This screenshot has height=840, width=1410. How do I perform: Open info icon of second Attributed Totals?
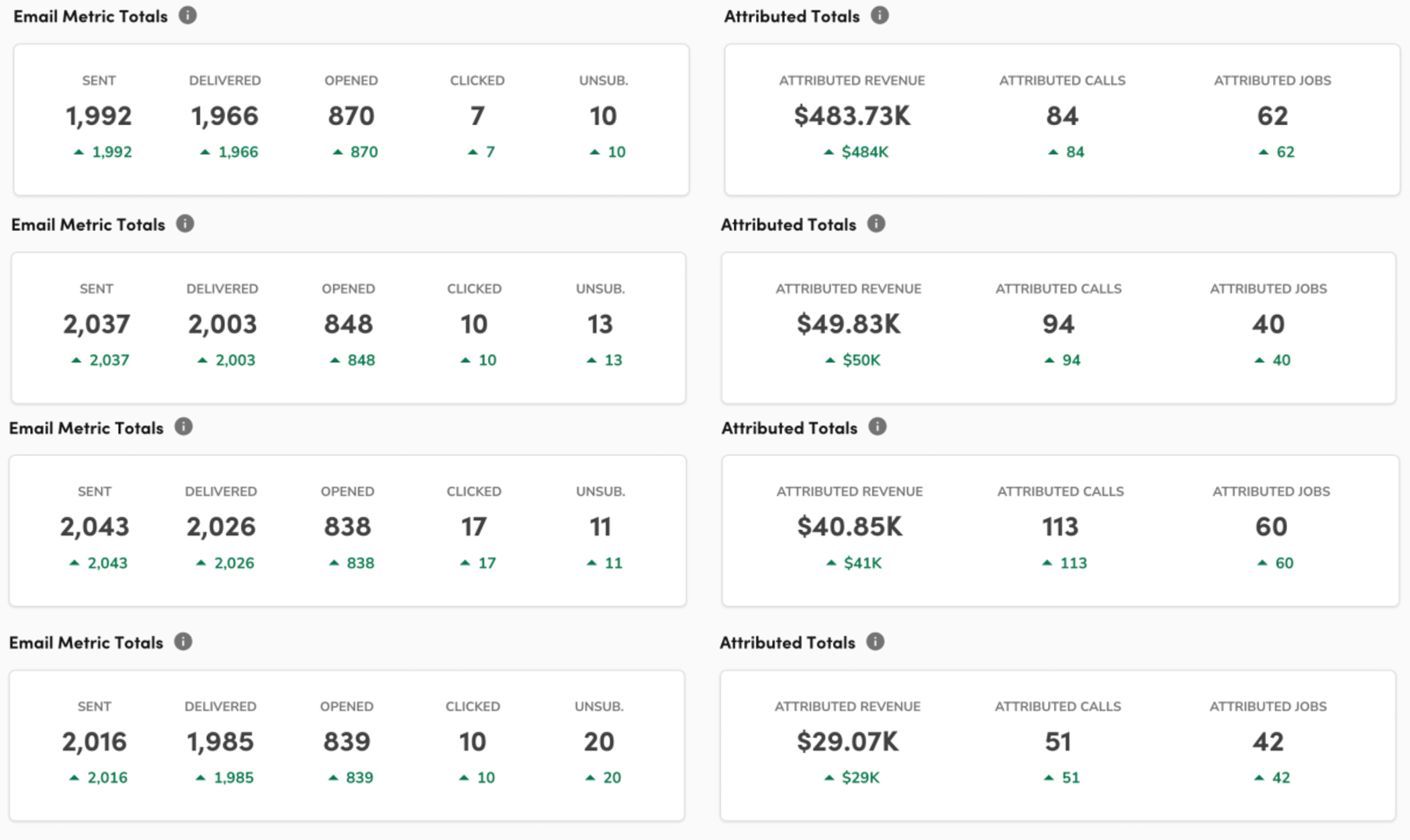click(x=876, y=224)
